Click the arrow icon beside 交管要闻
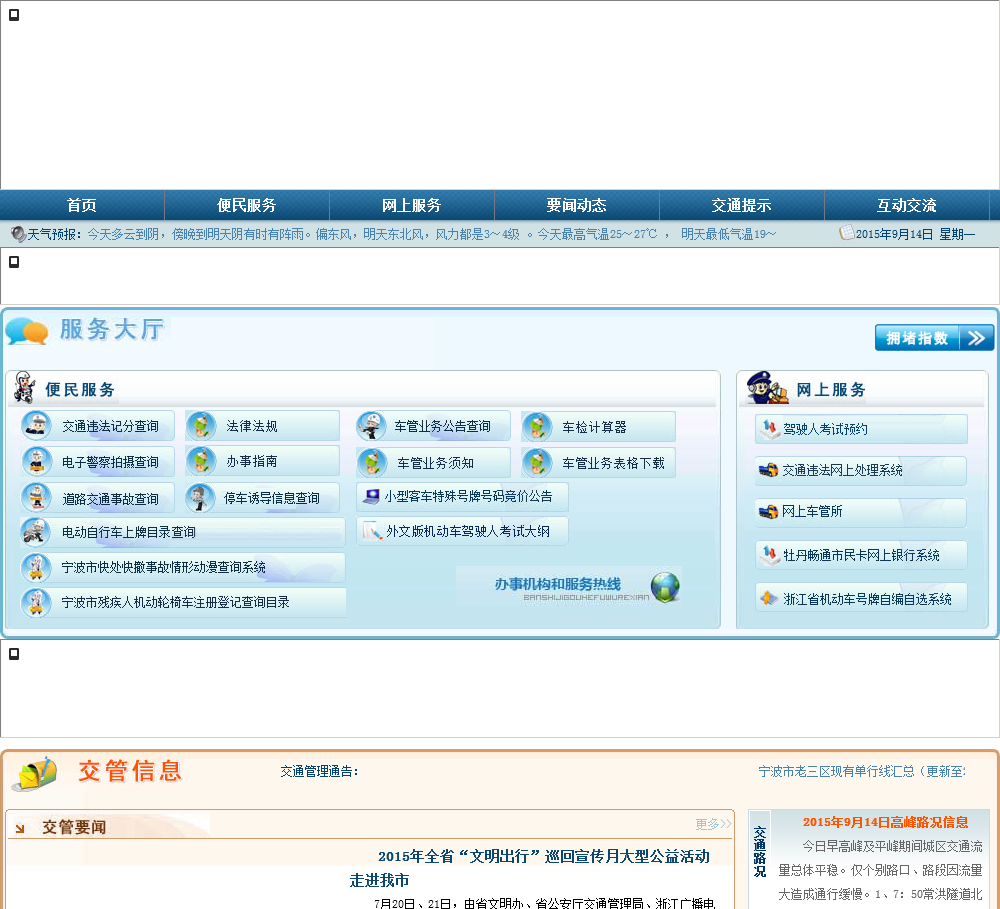 [20, 829]
